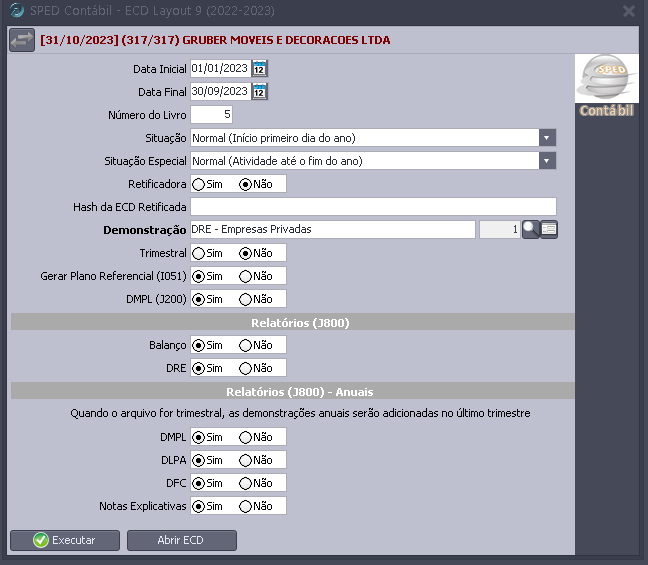Select Não for Retificadora
Viewport: 648px width, 565px height.
point(255,184)
